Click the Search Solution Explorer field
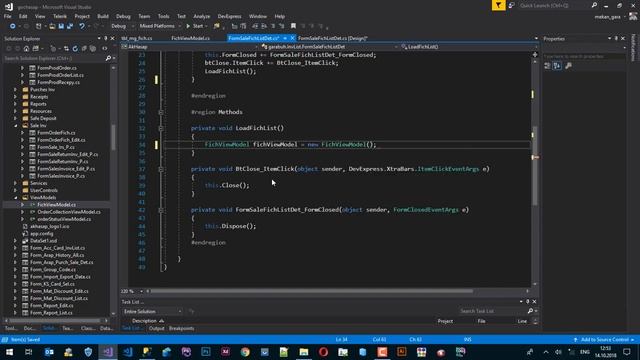Viewport: 640px width, 360px height. tap(54, 58)
